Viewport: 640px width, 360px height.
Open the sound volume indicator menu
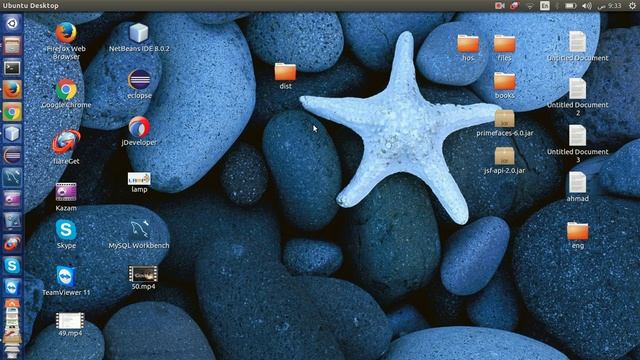point(587,6)
